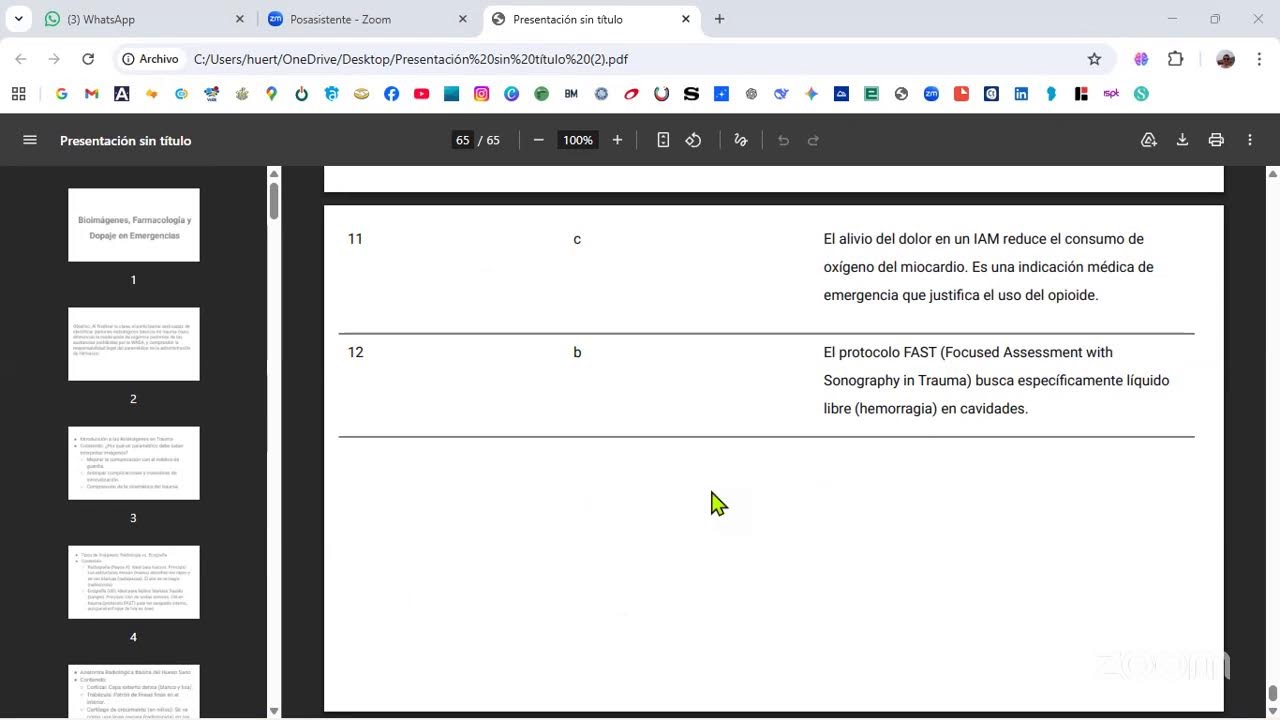Open the ispt bookmark
This screenshot has width=1280, height=720.
tap(1111, 94)
